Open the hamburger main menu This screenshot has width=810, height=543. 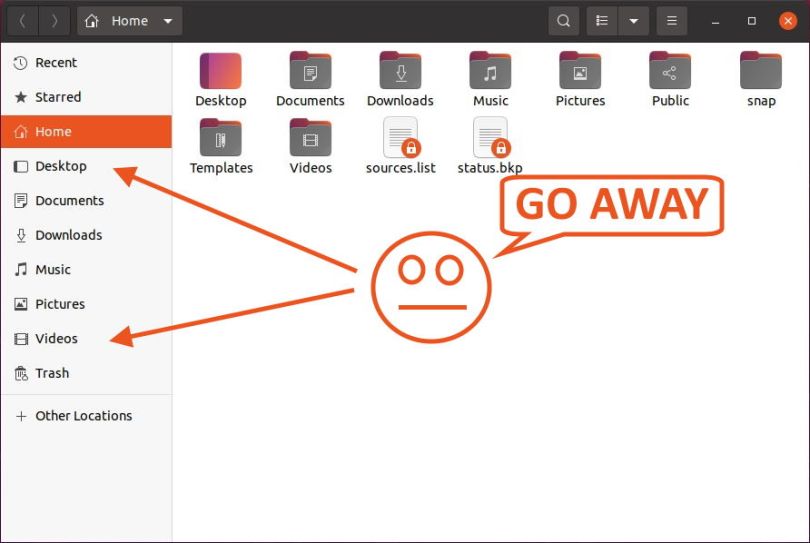[672, 21]
